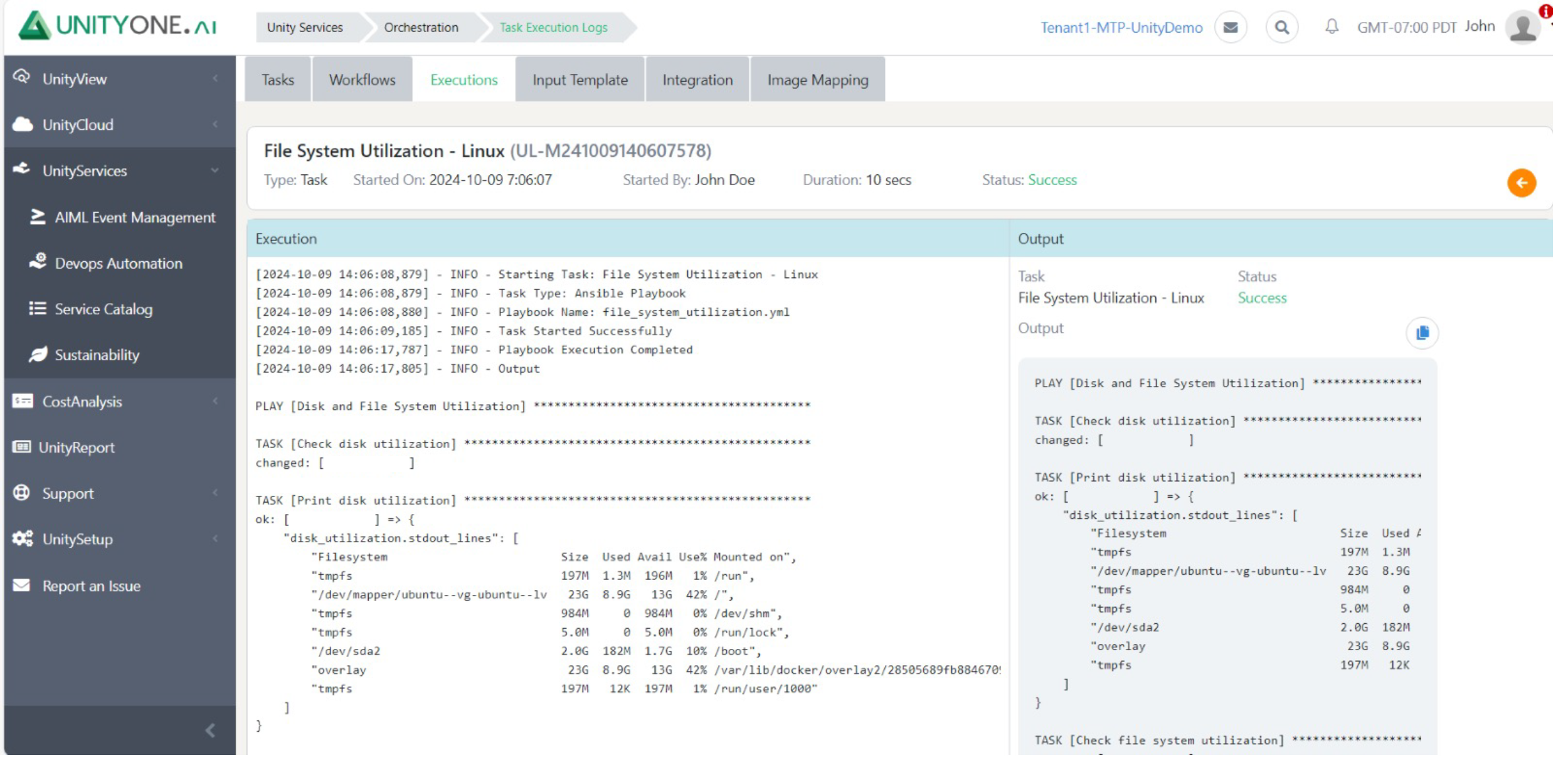Expand the Support menu chevron
Screen dimensions: 1568x770
click(215, 493)
